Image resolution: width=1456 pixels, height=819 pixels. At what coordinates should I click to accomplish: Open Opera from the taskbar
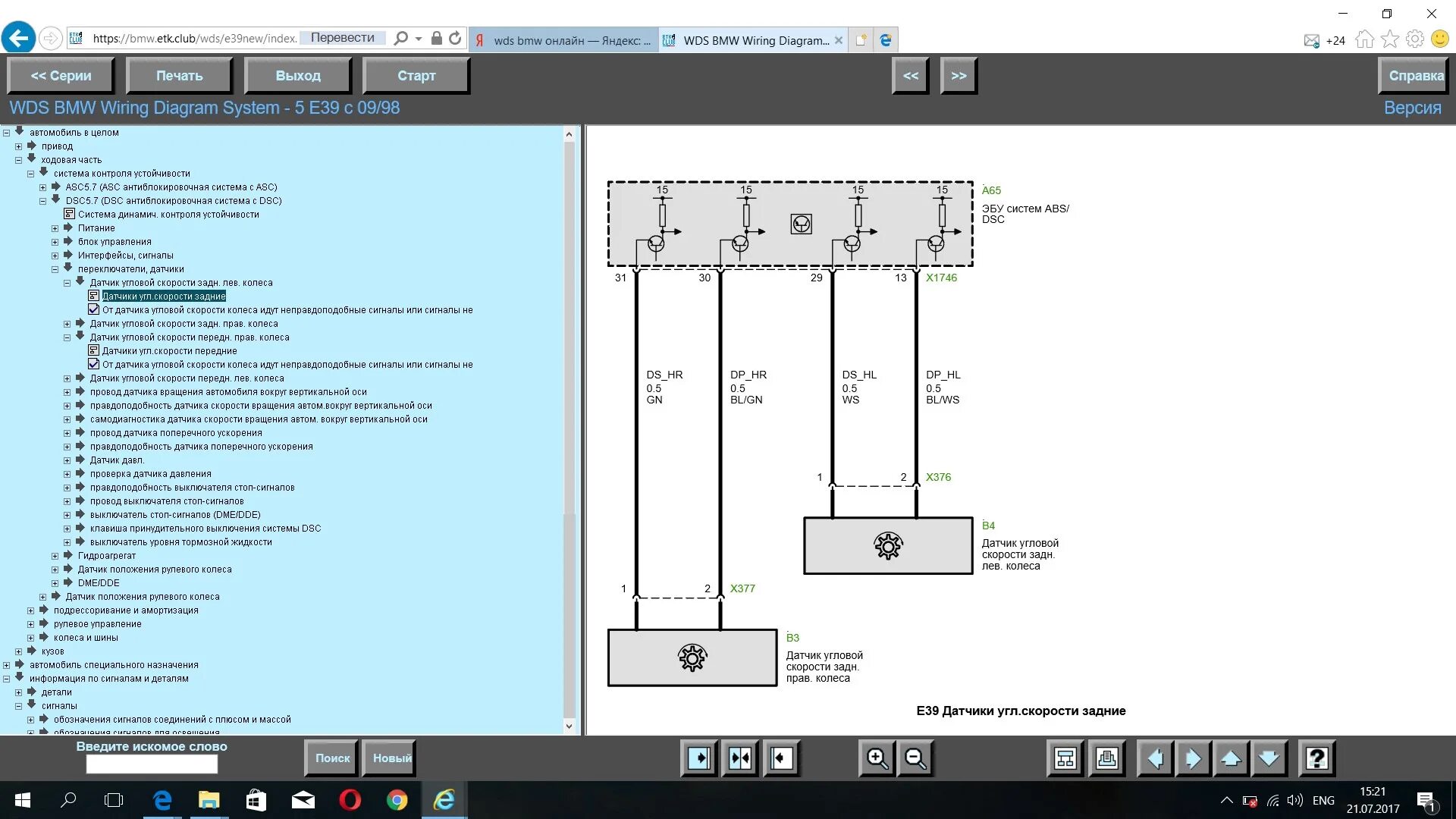click(350, 800)
